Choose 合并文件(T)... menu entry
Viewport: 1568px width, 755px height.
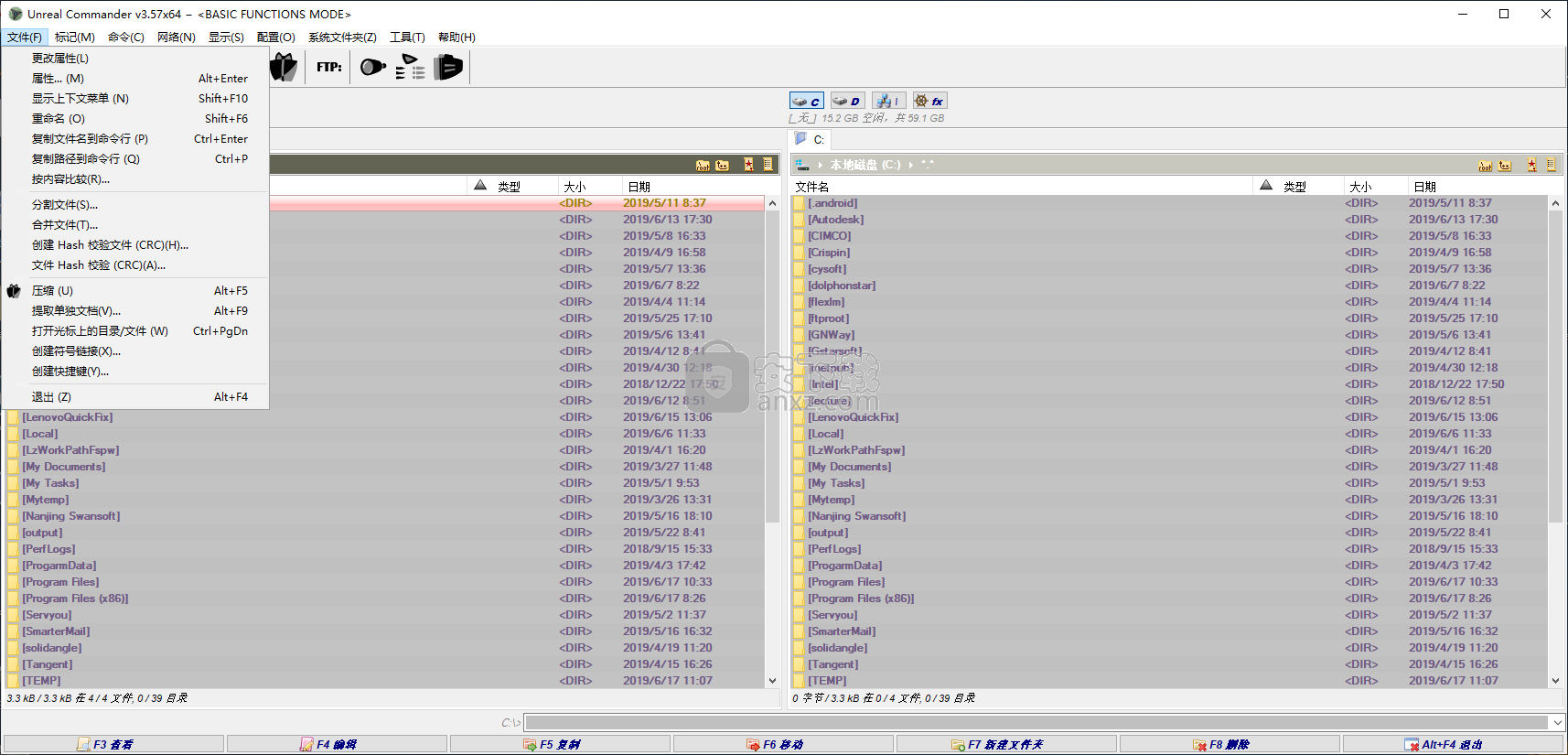[x=135, y=225]
